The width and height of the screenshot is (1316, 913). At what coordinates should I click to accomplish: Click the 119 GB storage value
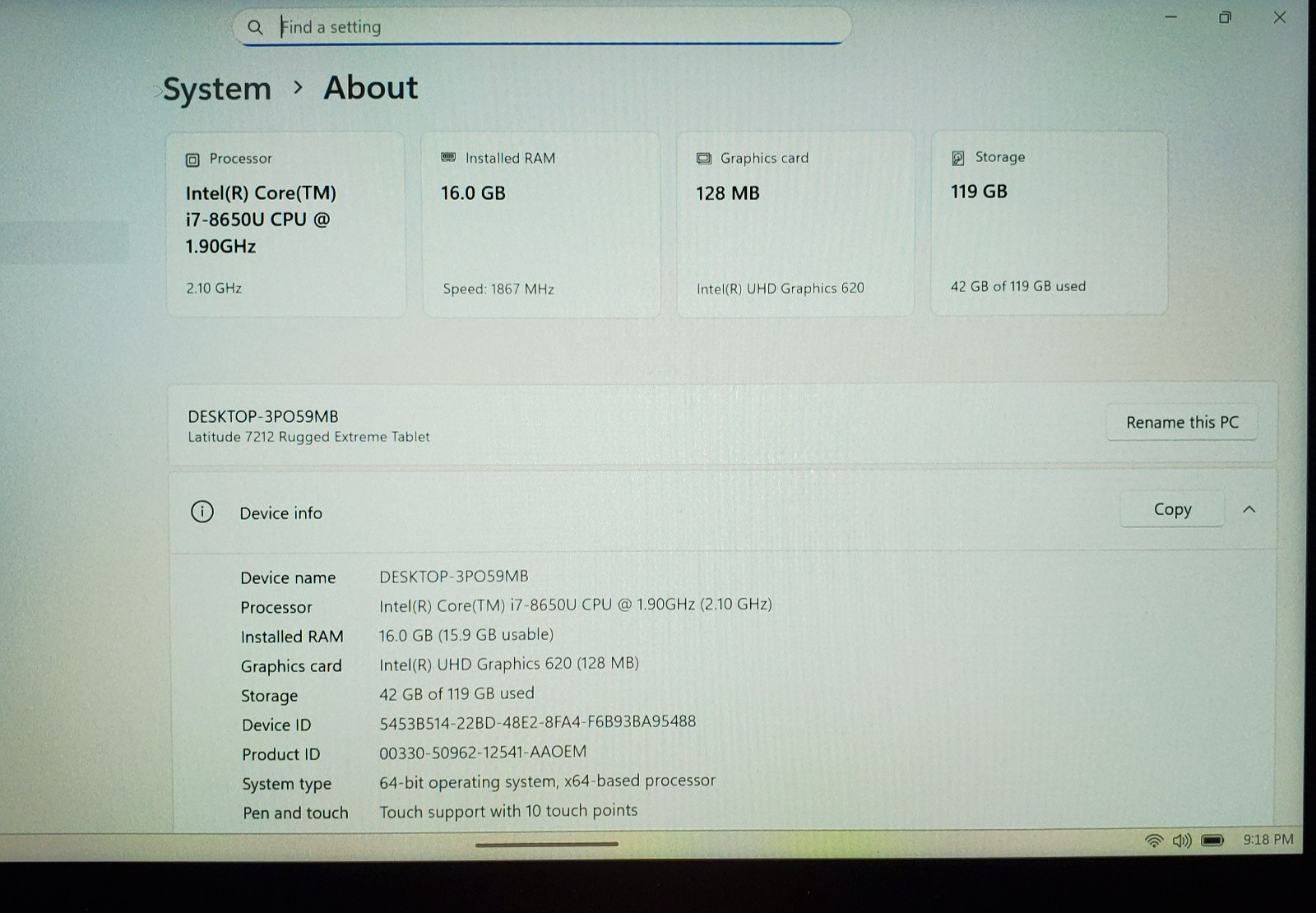[x=979, y=192]
